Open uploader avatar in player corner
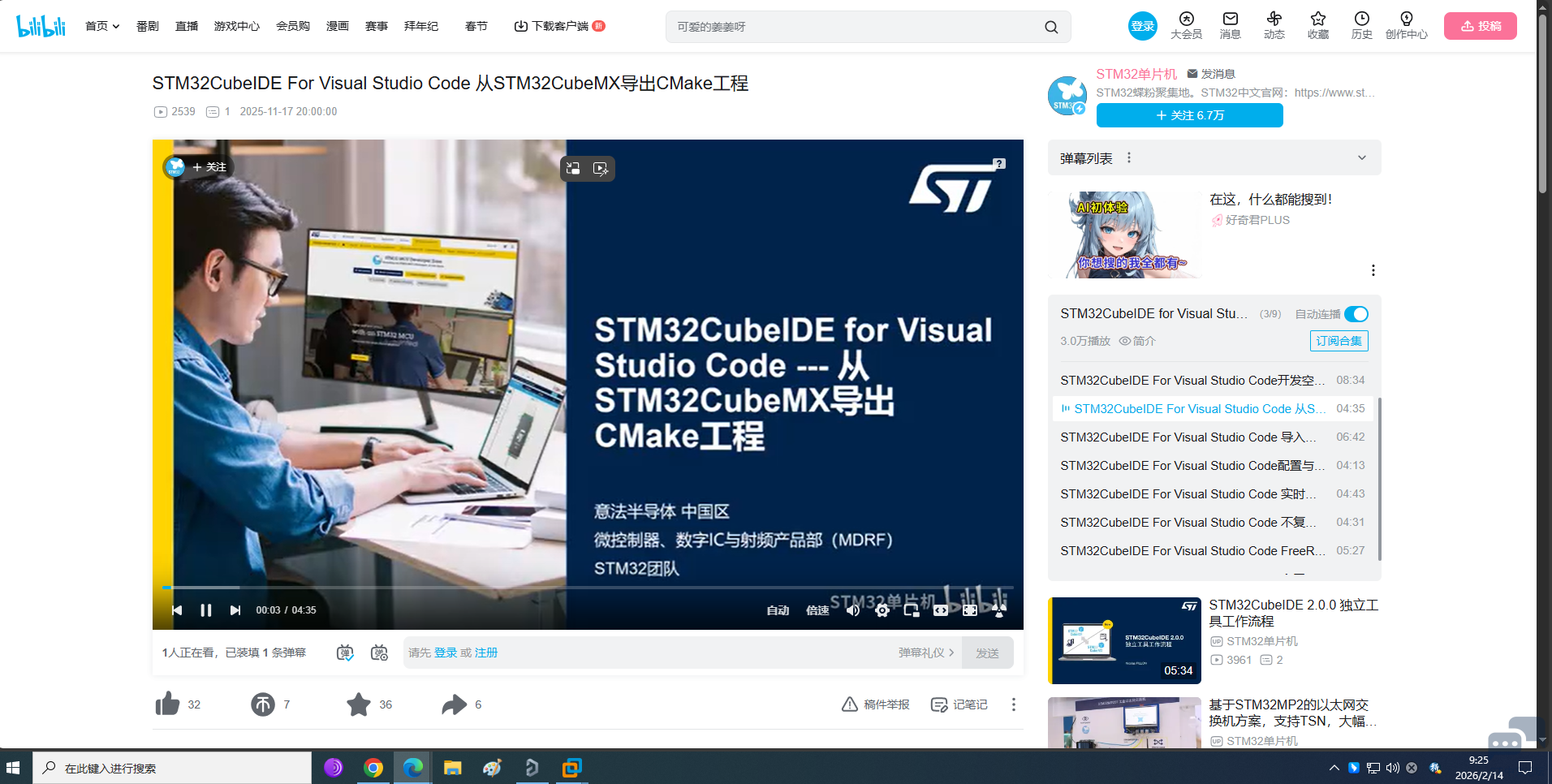Viewport: 1552px width, 784px height. pyautogui.click(x=175, y=167)
